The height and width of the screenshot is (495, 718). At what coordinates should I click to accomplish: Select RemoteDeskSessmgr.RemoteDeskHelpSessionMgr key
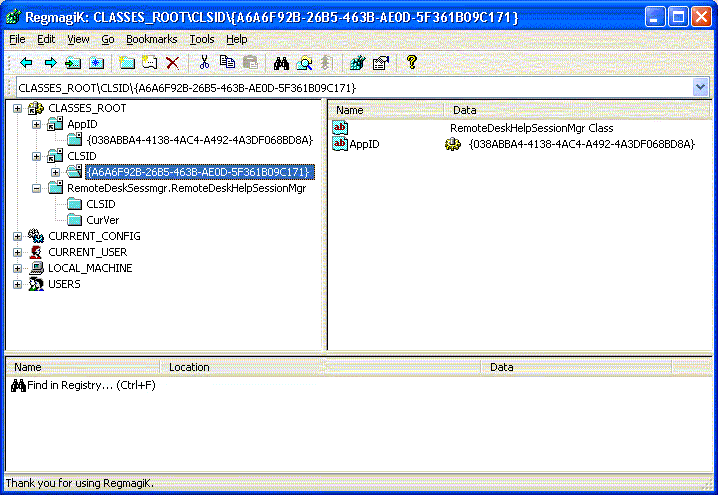click(x=187, y=188)
